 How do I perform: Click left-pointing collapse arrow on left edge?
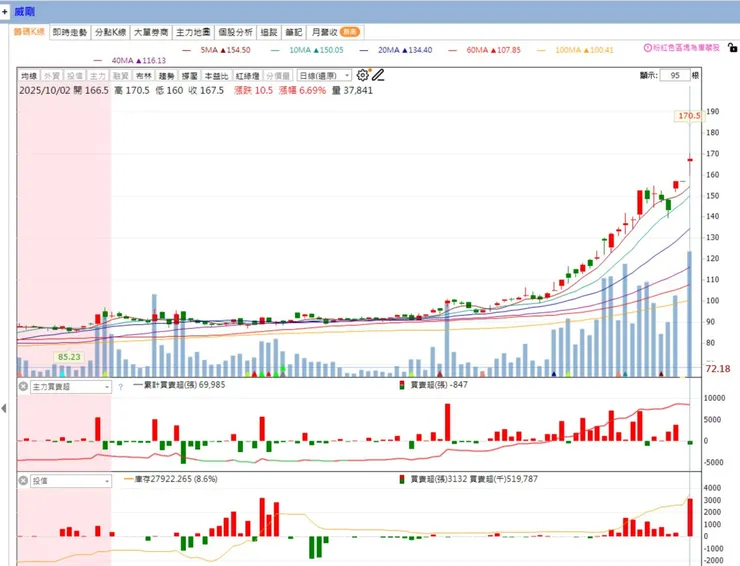(4, 408)
